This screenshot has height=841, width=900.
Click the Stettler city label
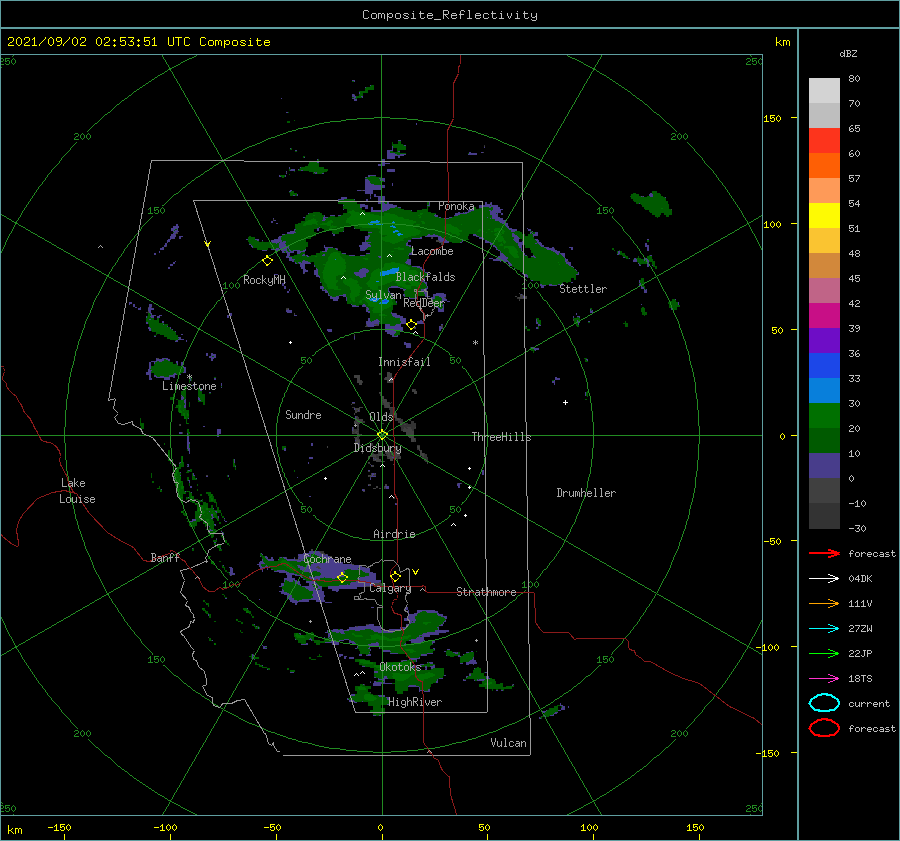[583, 289]
